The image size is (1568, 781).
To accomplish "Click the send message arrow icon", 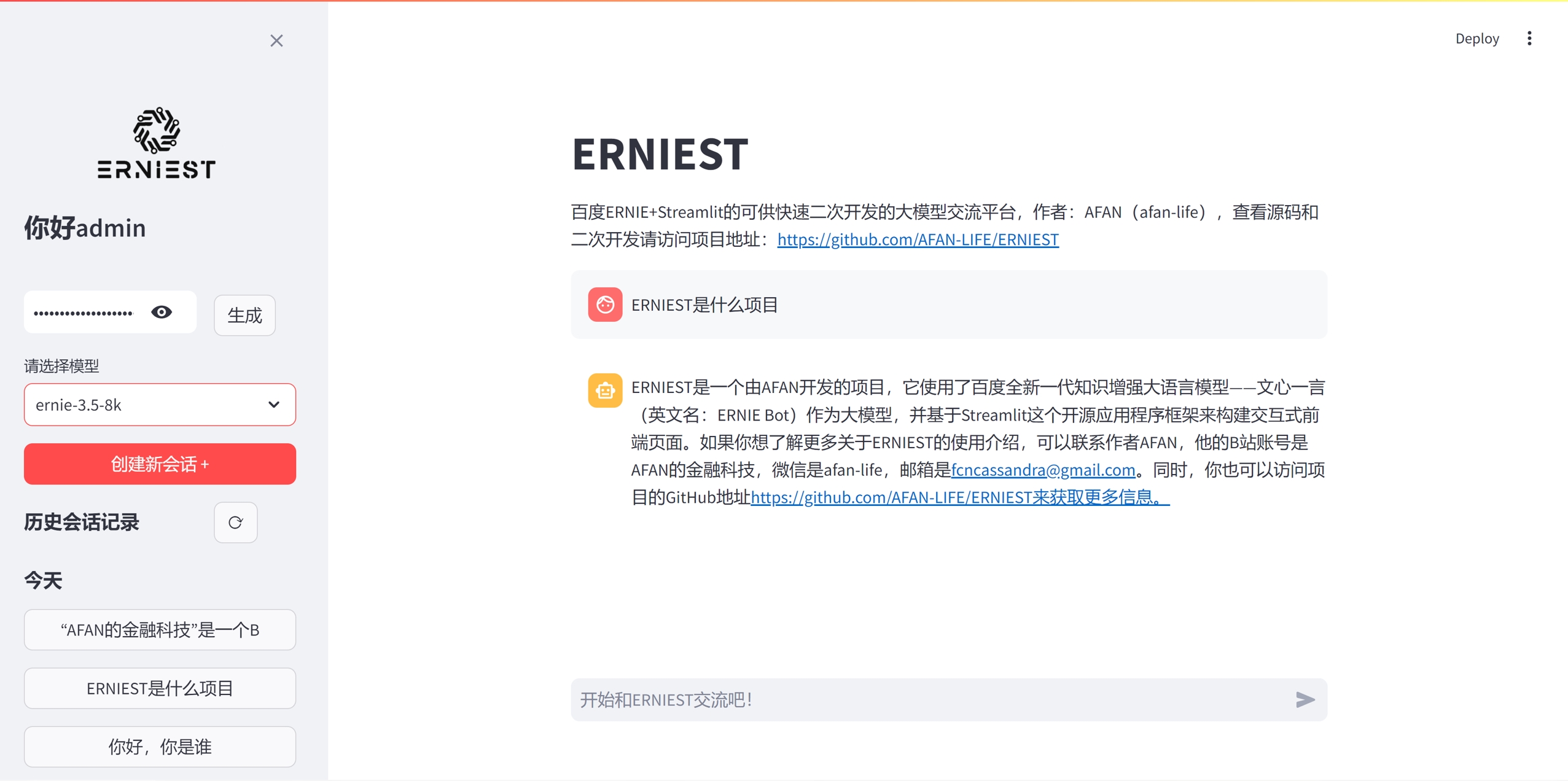I will (x=1305, y=699).
